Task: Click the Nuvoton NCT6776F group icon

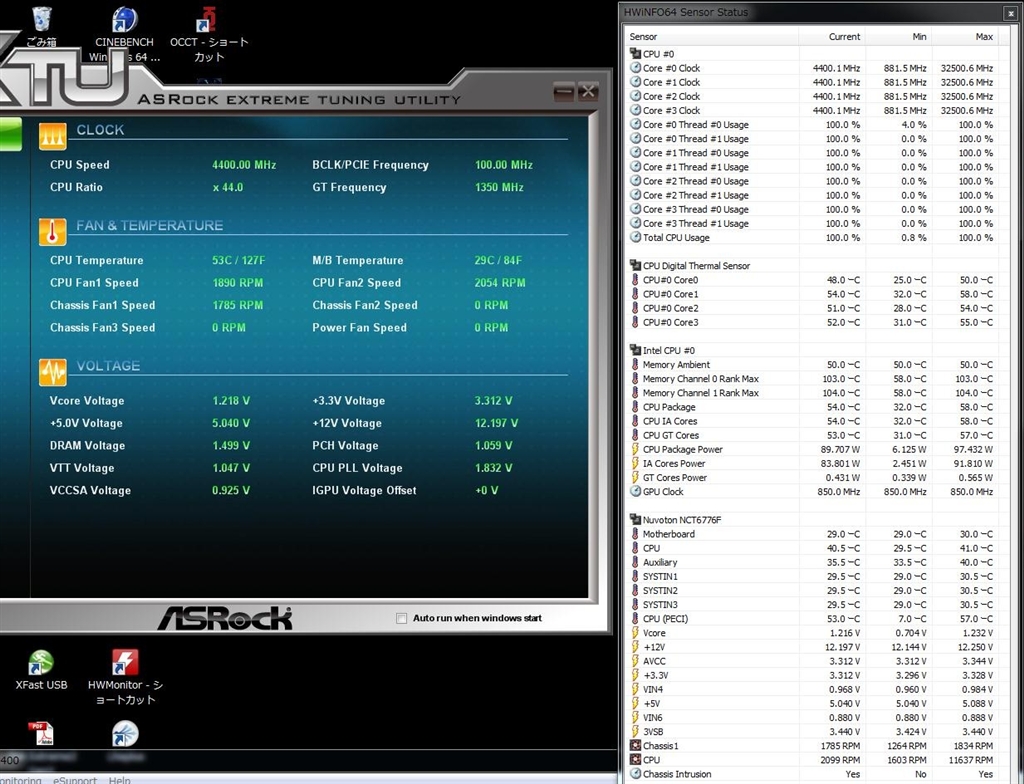Action: [635, 519]
